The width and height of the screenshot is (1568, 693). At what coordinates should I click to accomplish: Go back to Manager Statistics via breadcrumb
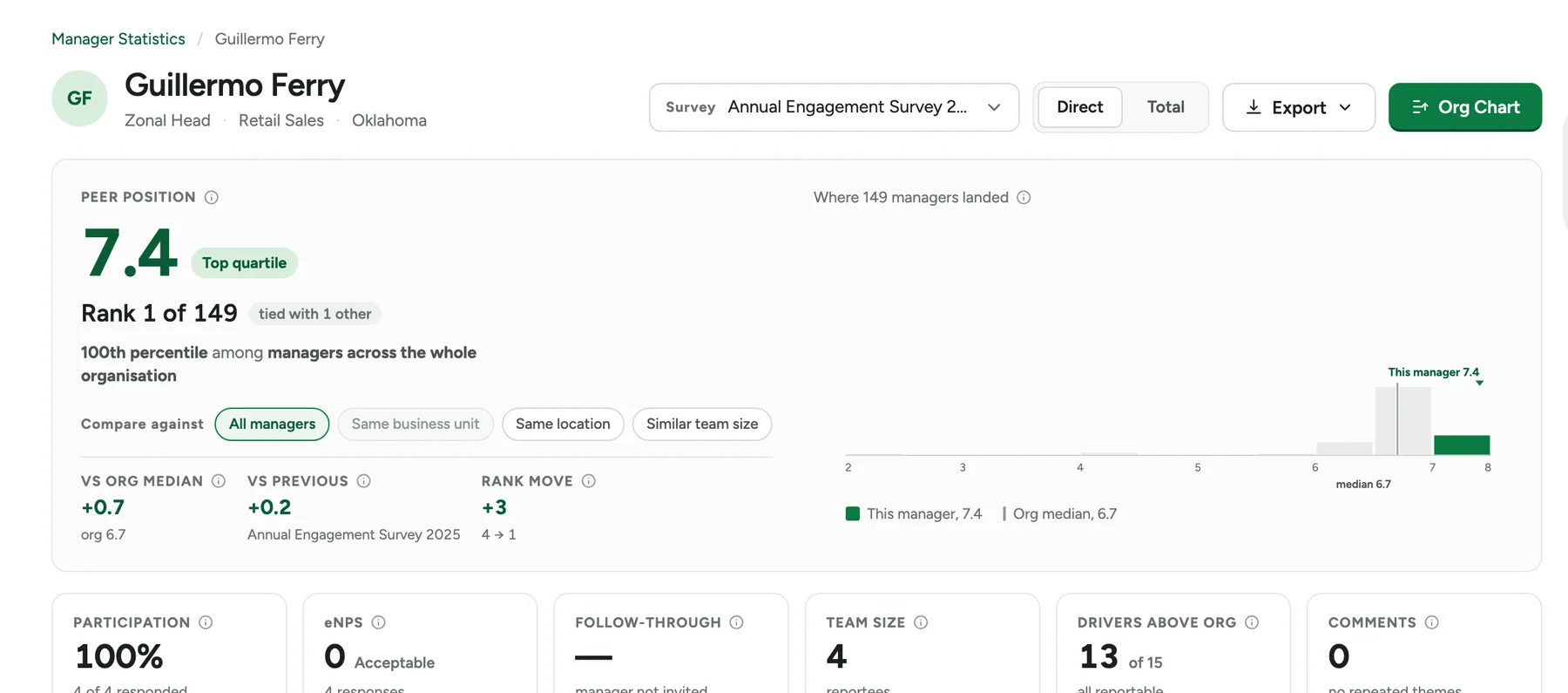[x=118, y=39]
